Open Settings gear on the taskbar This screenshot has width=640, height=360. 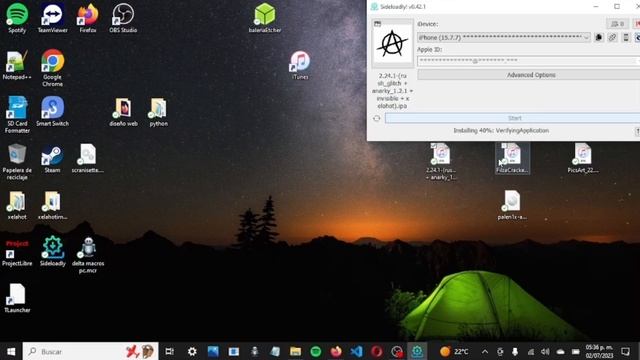pyautogui.click(x=192, y=351)
